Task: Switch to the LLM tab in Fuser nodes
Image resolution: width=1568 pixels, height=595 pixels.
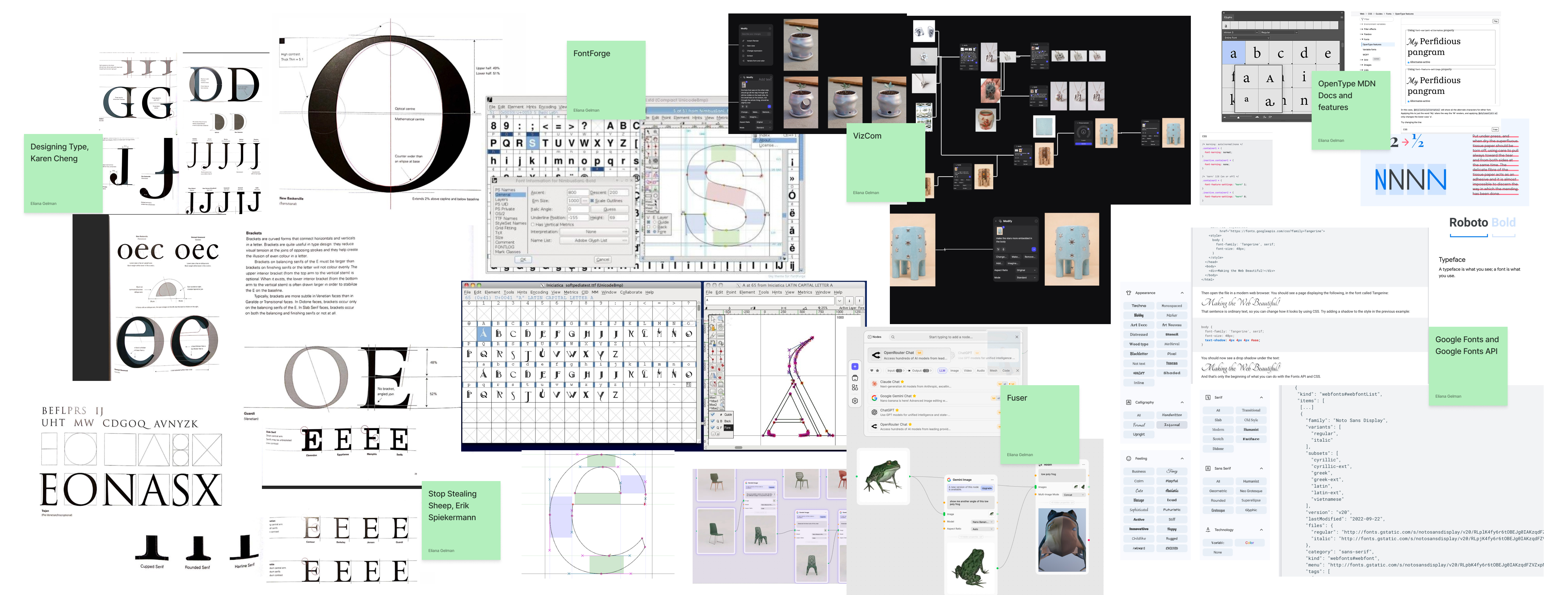Action: [942, 371]
